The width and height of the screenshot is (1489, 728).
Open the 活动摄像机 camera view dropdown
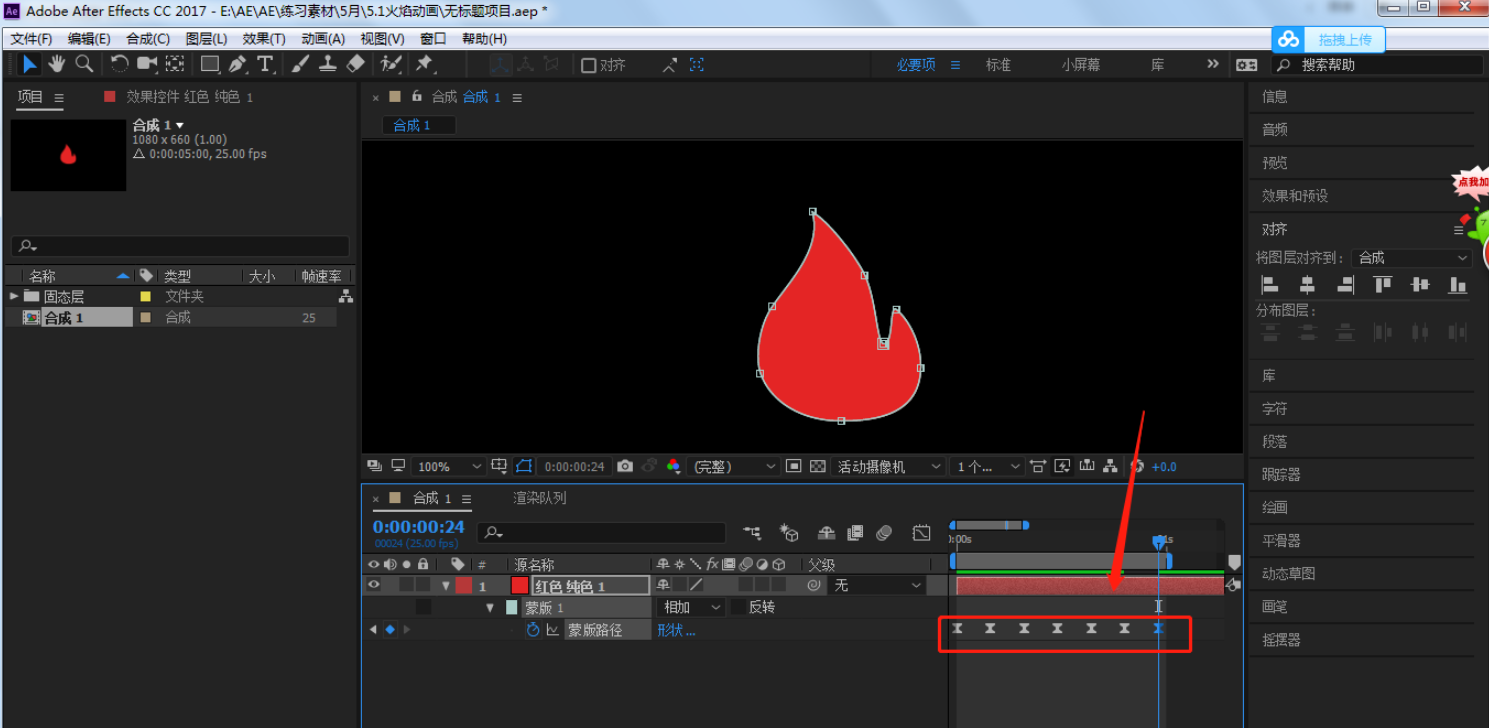(889, 466)
